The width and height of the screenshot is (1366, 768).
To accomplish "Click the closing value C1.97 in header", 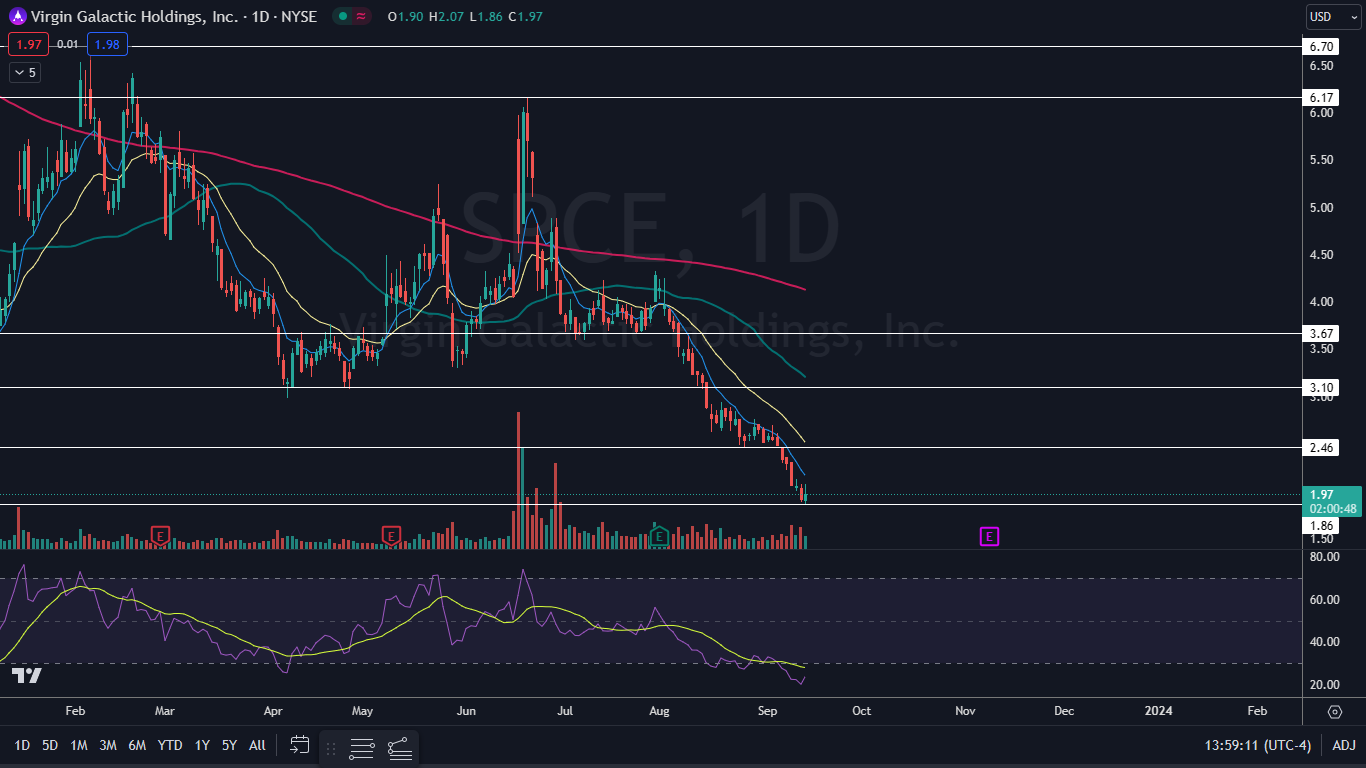I will (x=525, y=16).
